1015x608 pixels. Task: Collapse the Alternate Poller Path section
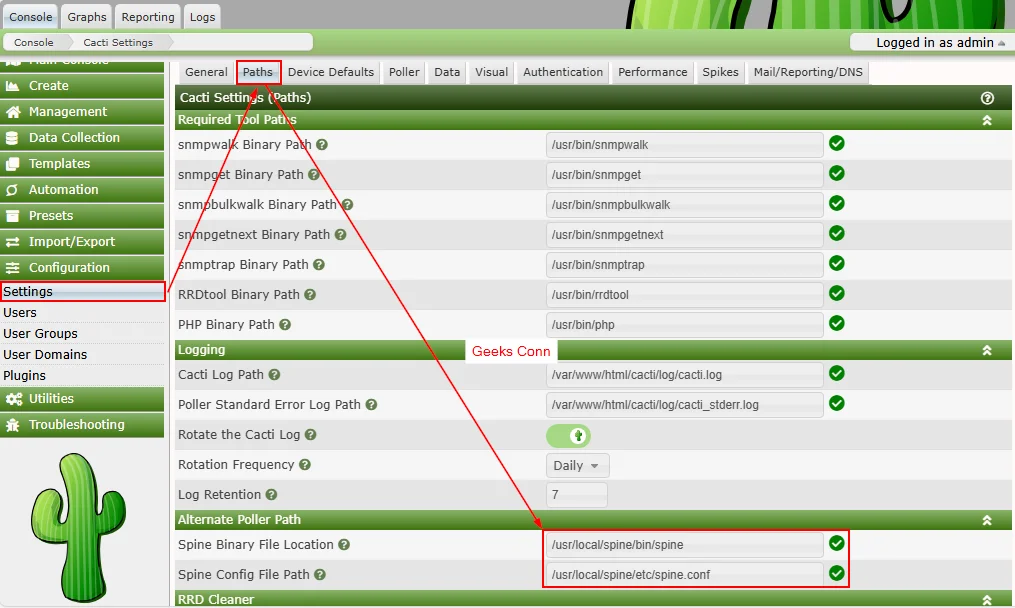[x=987, y=520]
